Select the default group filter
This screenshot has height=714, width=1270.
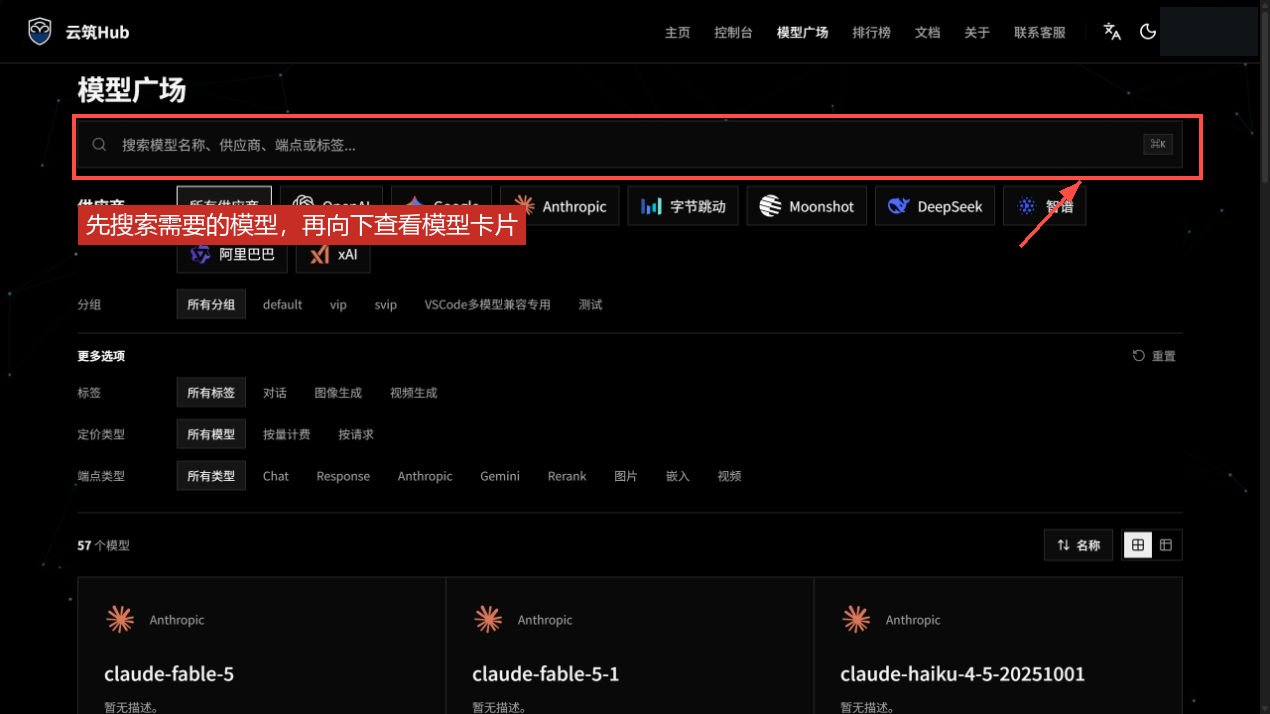click(x=282, y=305)
